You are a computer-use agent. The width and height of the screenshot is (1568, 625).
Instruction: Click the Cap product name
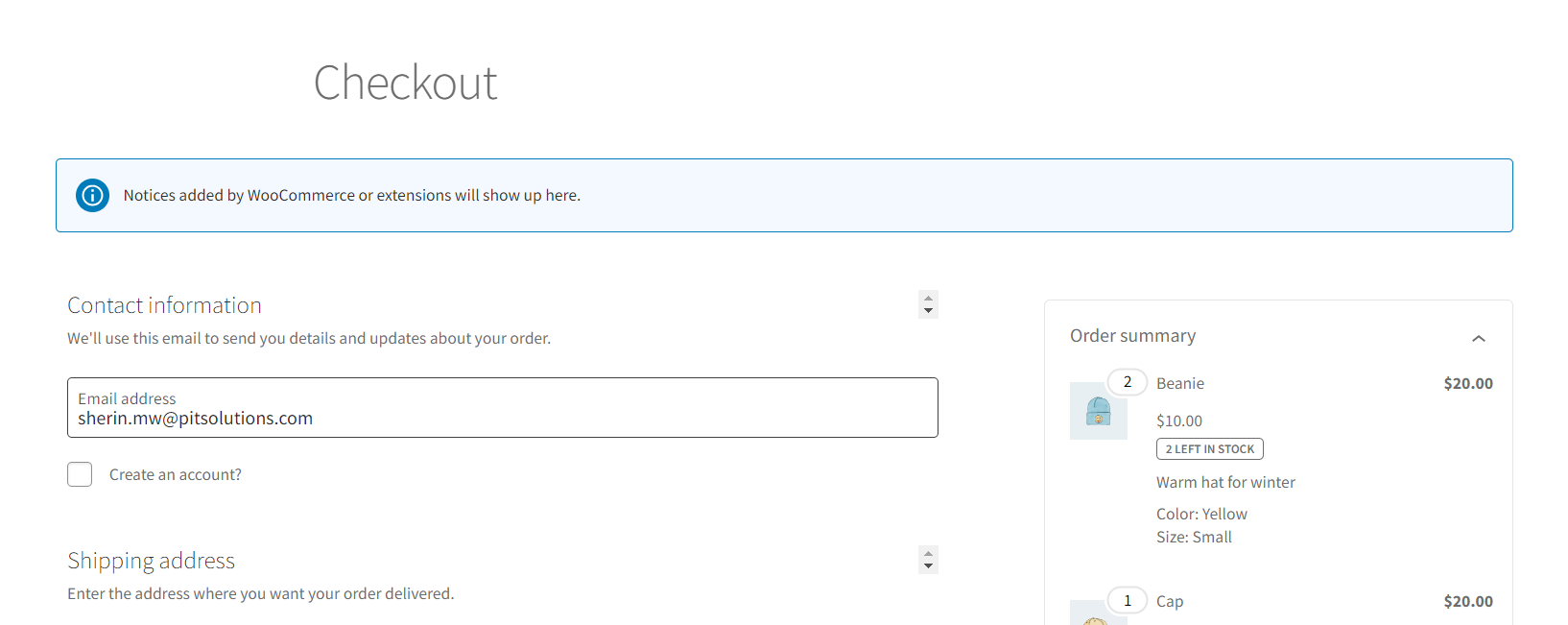[1169, 602]
